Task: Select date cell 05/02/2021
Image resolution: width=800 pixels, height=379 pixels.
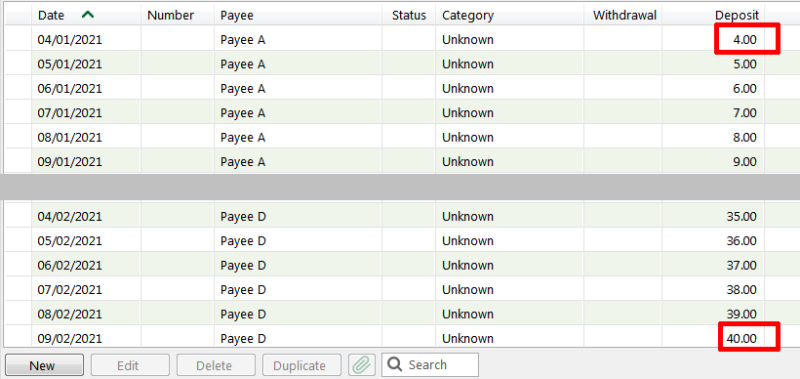Action: point(70,240)
